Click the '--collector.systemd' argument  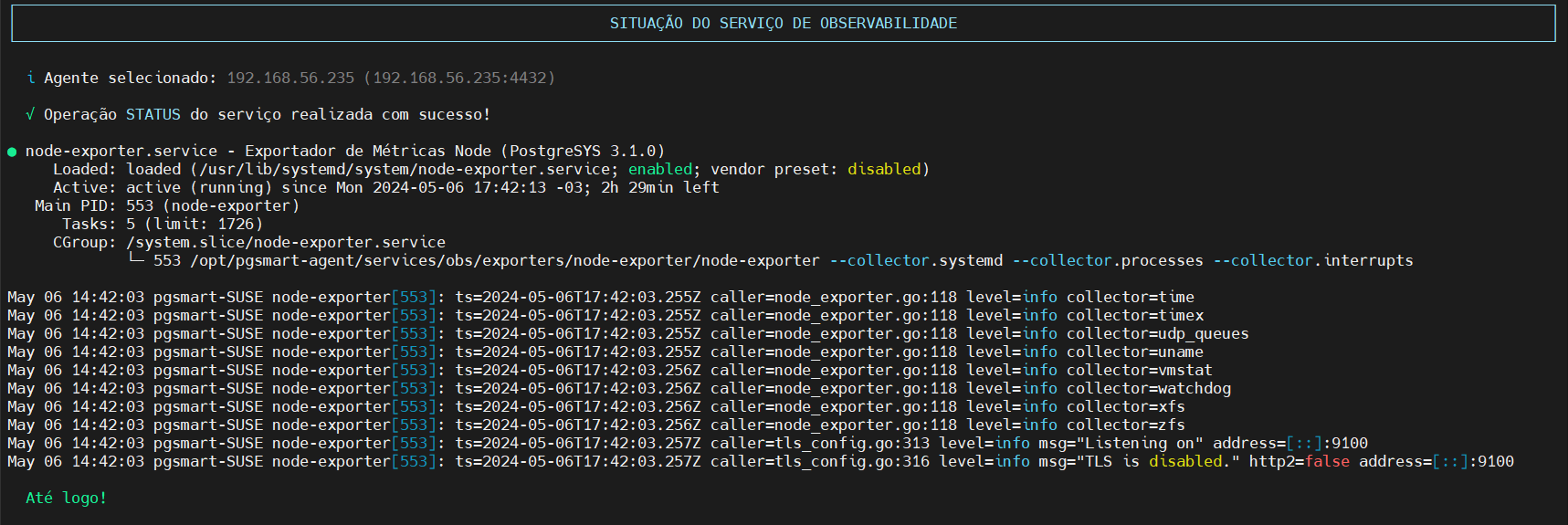pos(916,260)
